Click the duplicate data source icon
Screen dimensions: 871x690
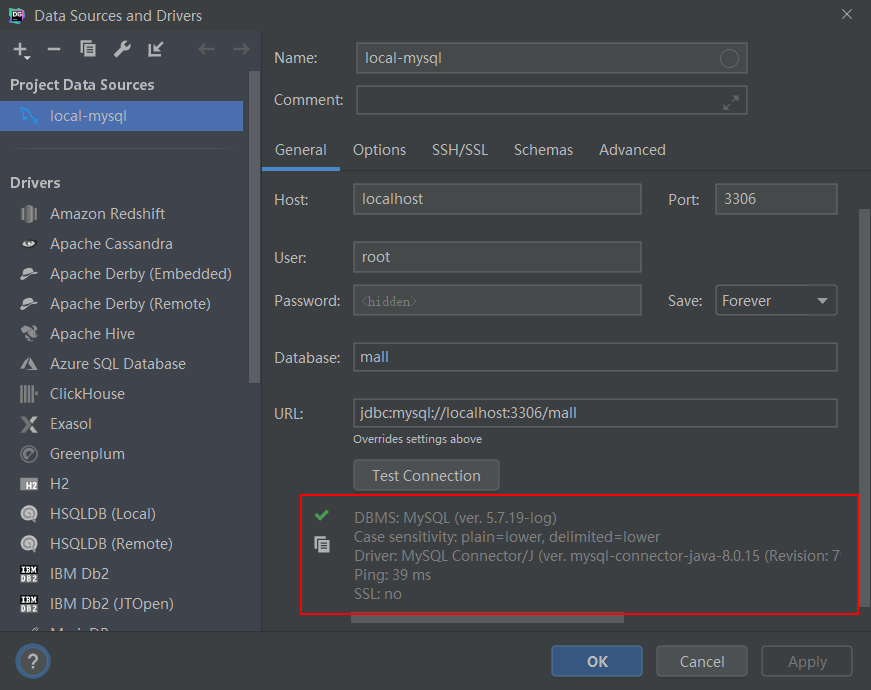click(88, 49)
